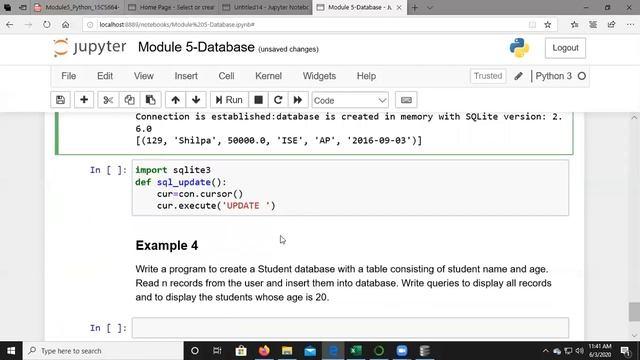The width and height of the screenshot is (640, 360).
Task: Open the cell type Code dropdown
Action: click(x=350, y=100)
